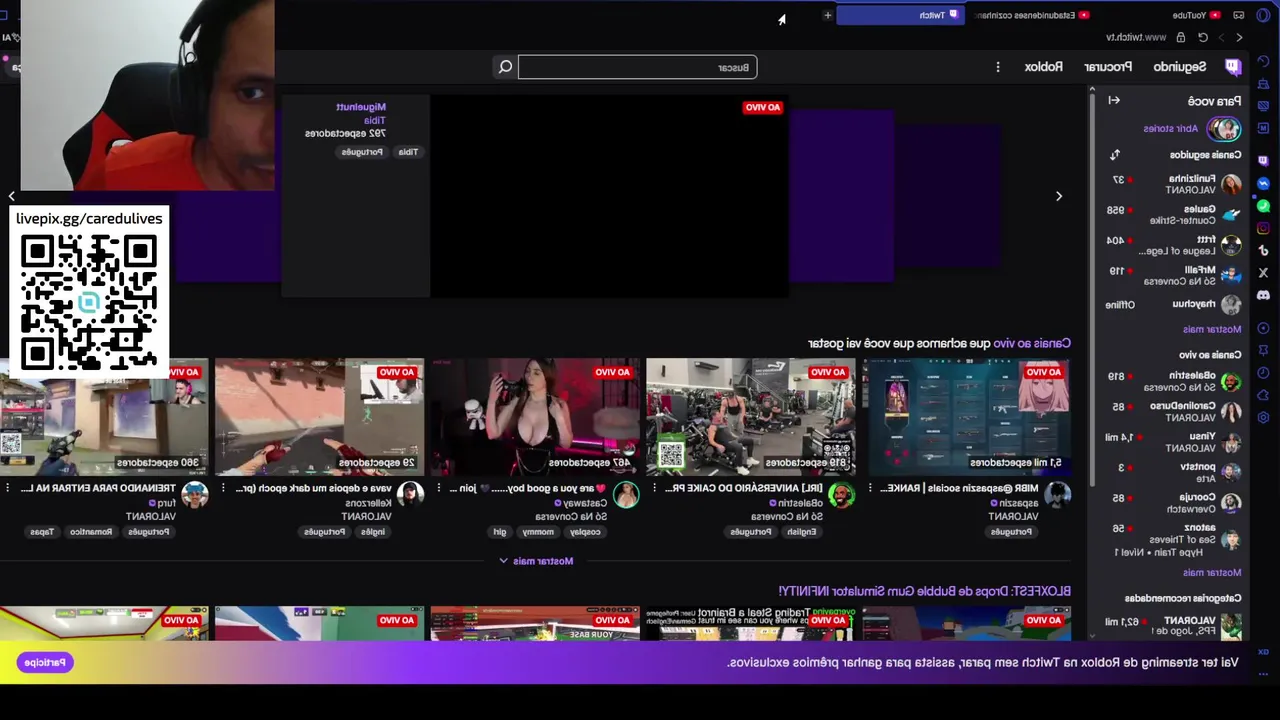Viewport: 1280px width, 720px height.
Task: Open Funilzinha channel avatar in sidebar
Action: [1231, 184]
